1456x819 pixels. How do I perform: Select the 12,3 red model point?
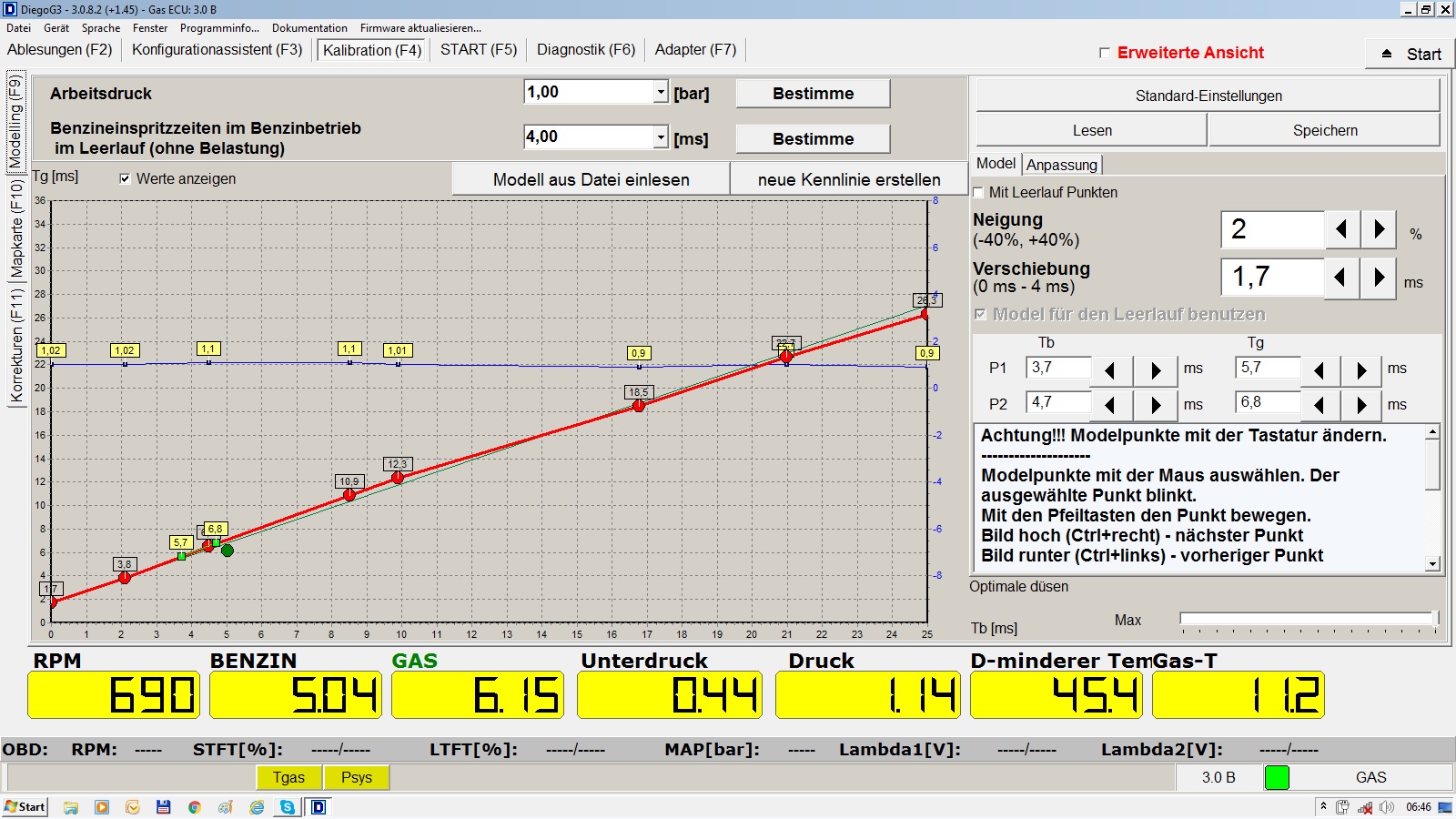[x=398, y=477]
